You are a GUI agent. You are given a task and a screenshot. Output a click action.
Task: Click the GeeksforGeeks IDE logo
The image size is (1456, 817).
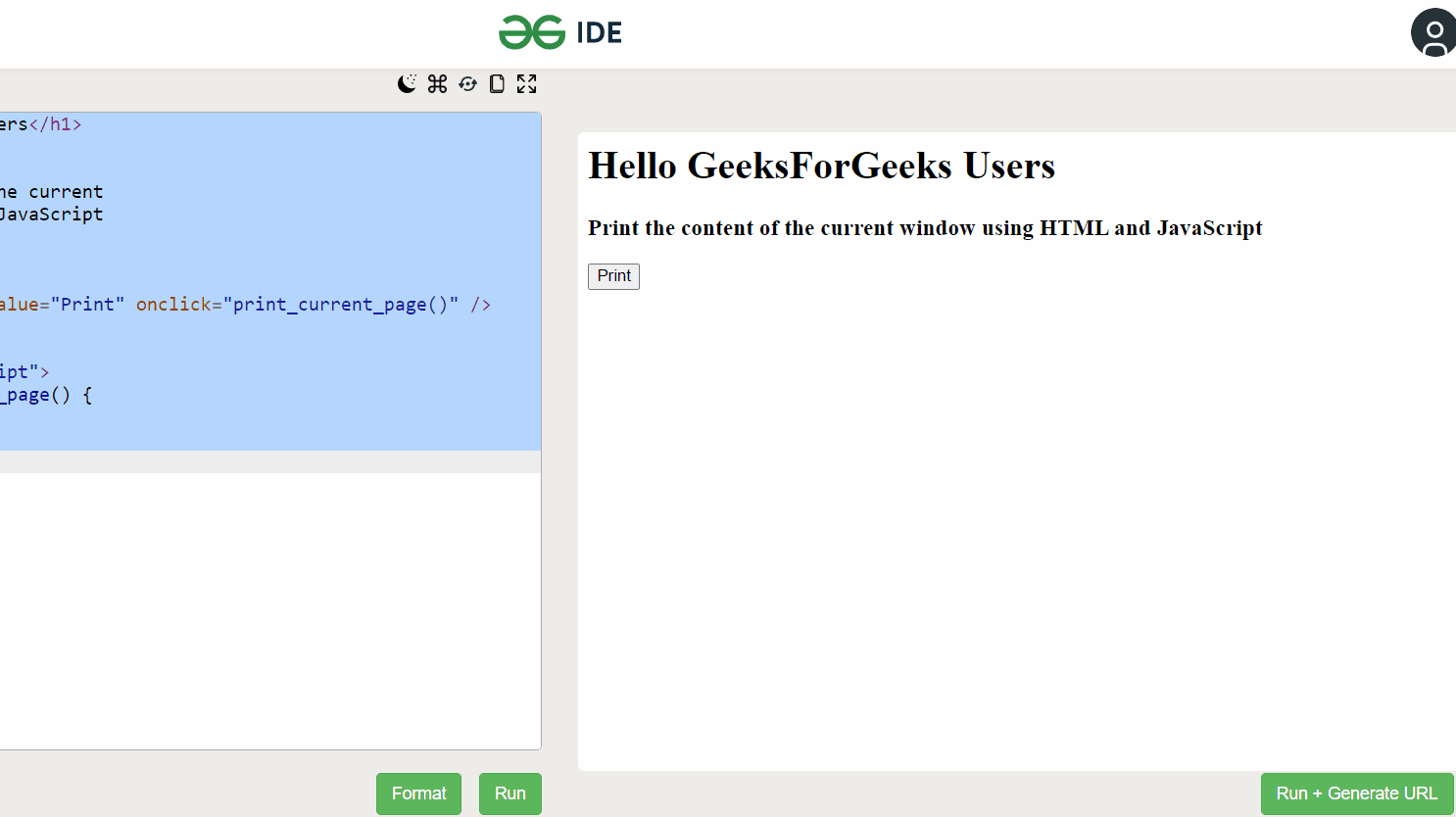tap(560, 32)
